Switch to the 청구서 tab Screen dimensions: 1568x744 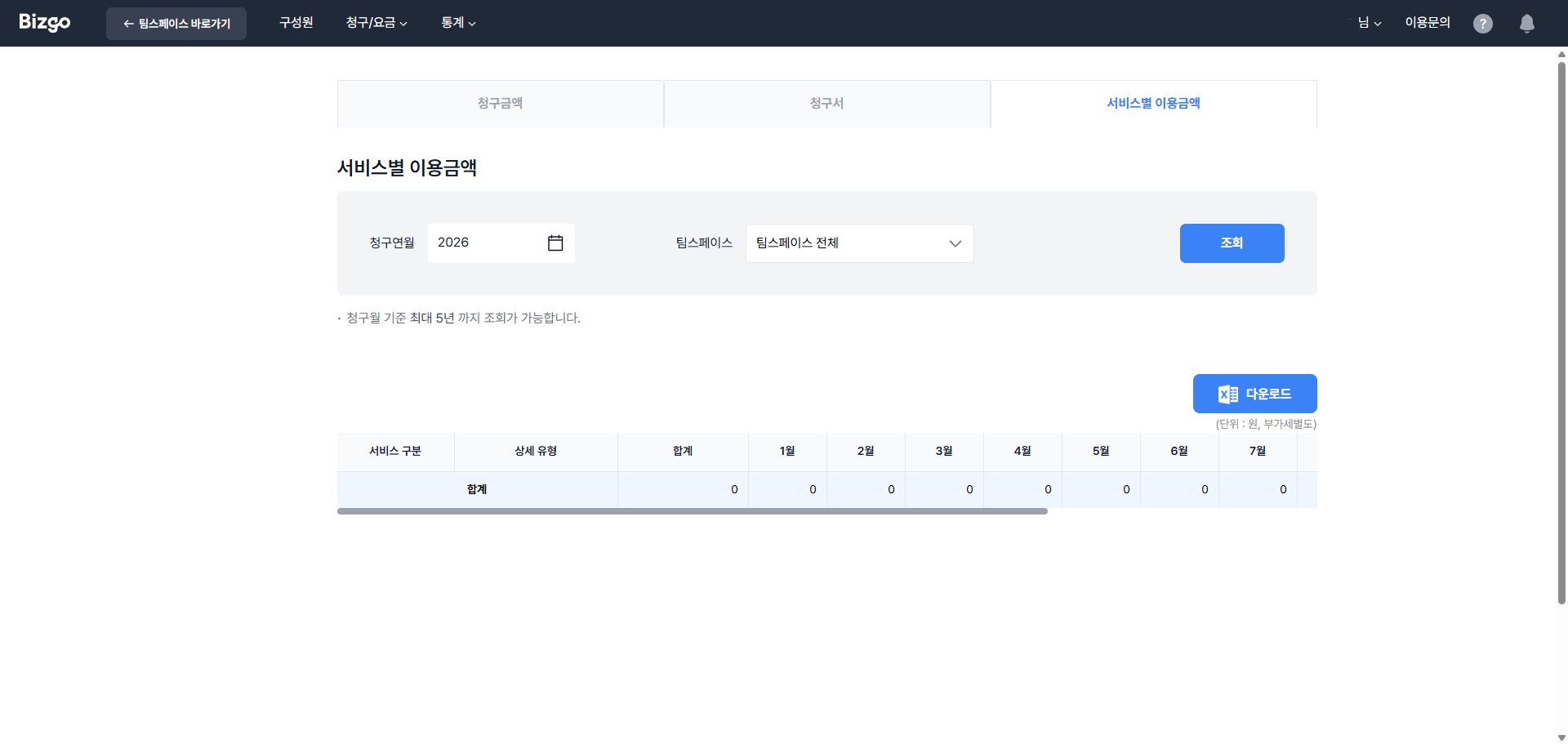(826, 104)
